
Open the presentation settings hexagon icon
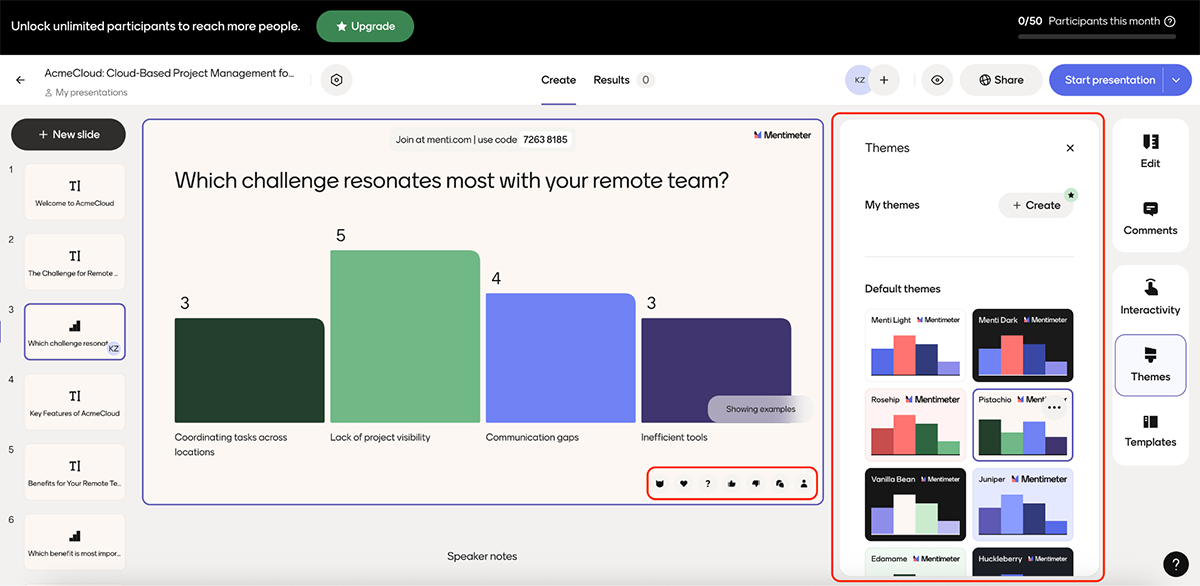coord(337,80)
